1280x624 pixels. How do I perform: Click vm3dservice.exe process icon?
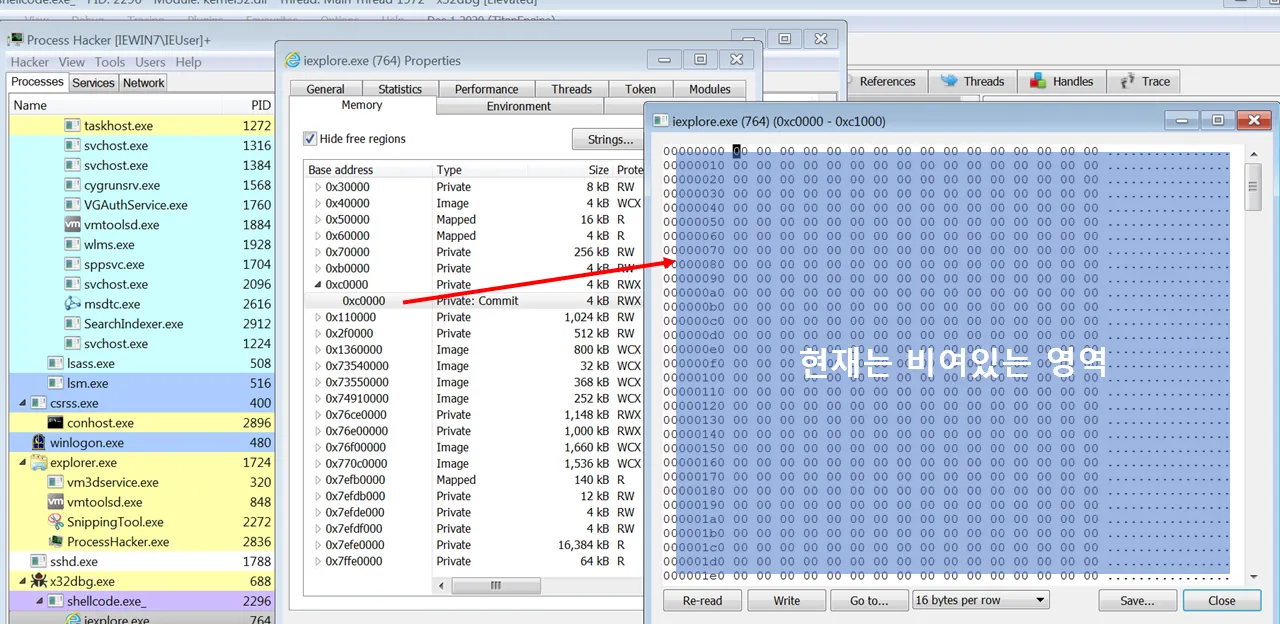point(55,482)
